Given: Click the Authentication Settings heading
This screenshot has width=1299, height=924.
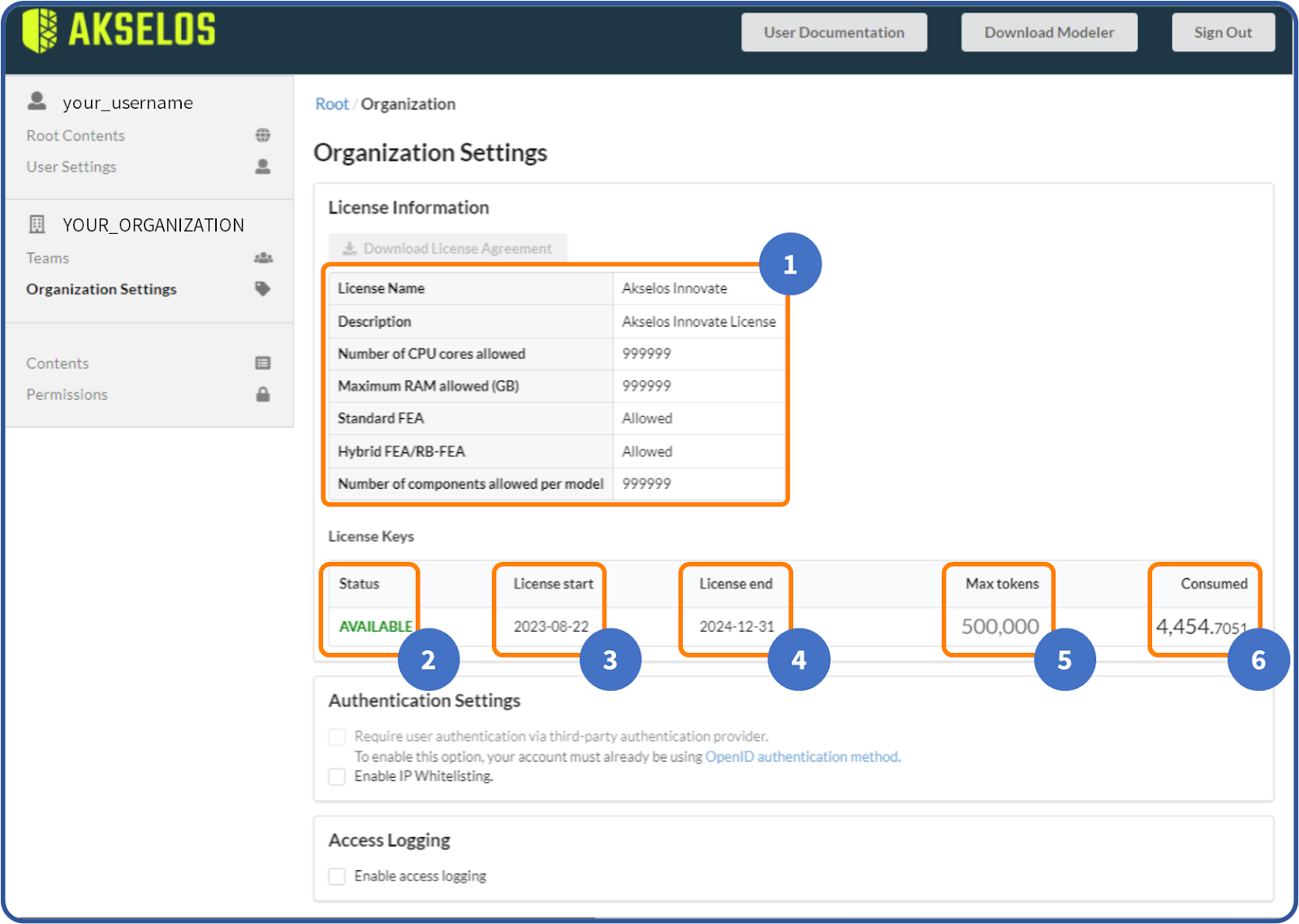Looking at the screenshot, I should [x=425, y=701].
